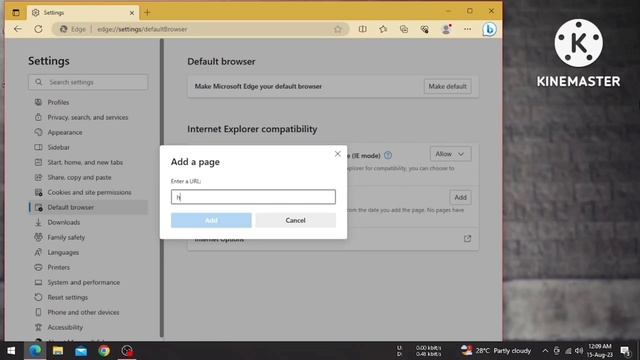
Task: Open the Collections icon
Action: pos(404,29)
